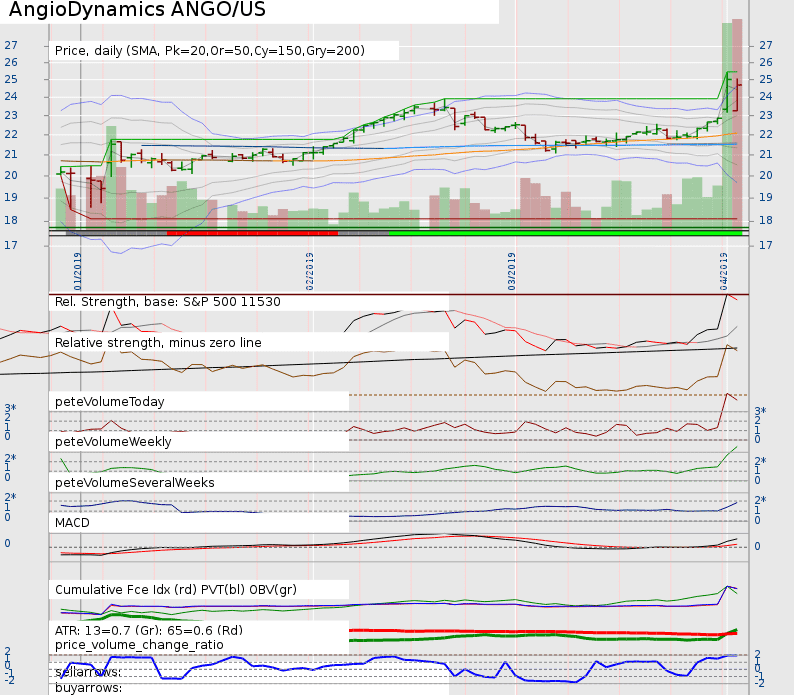Click the 17 label on the left price axis

coord(11,245)
